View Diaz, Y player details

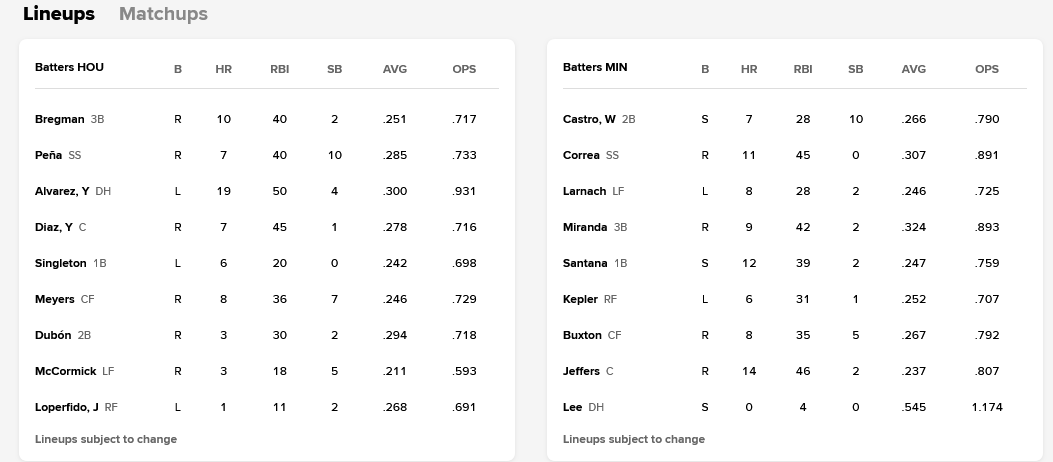[53, 227]
